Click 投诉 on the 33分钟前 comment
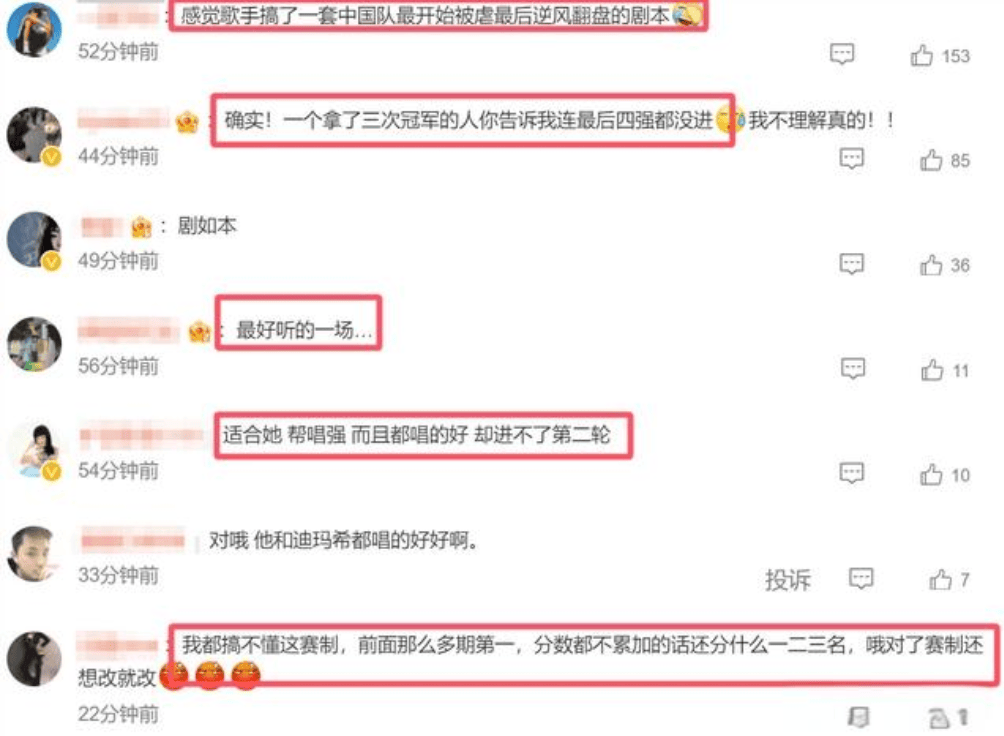This screenshot has width=1004, height=736. 788,580
